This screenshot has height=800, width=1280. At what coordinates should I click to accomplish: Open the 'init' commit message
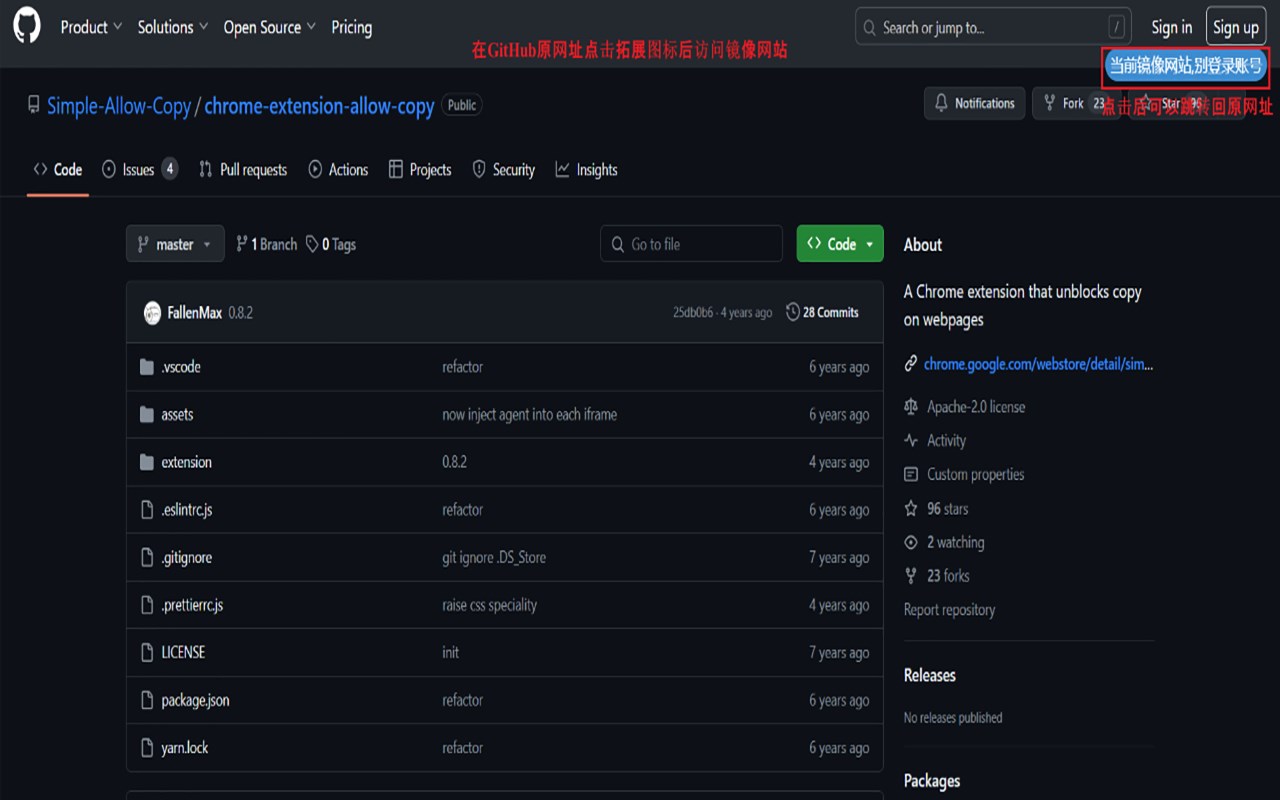pyautogui.click(x=450, y=652)
